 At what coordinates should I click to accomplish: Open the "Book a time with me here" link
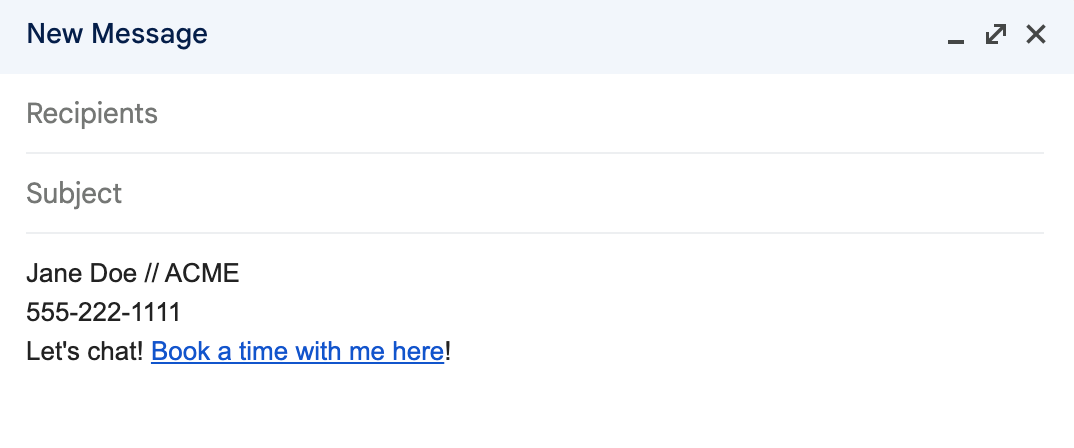297,351
